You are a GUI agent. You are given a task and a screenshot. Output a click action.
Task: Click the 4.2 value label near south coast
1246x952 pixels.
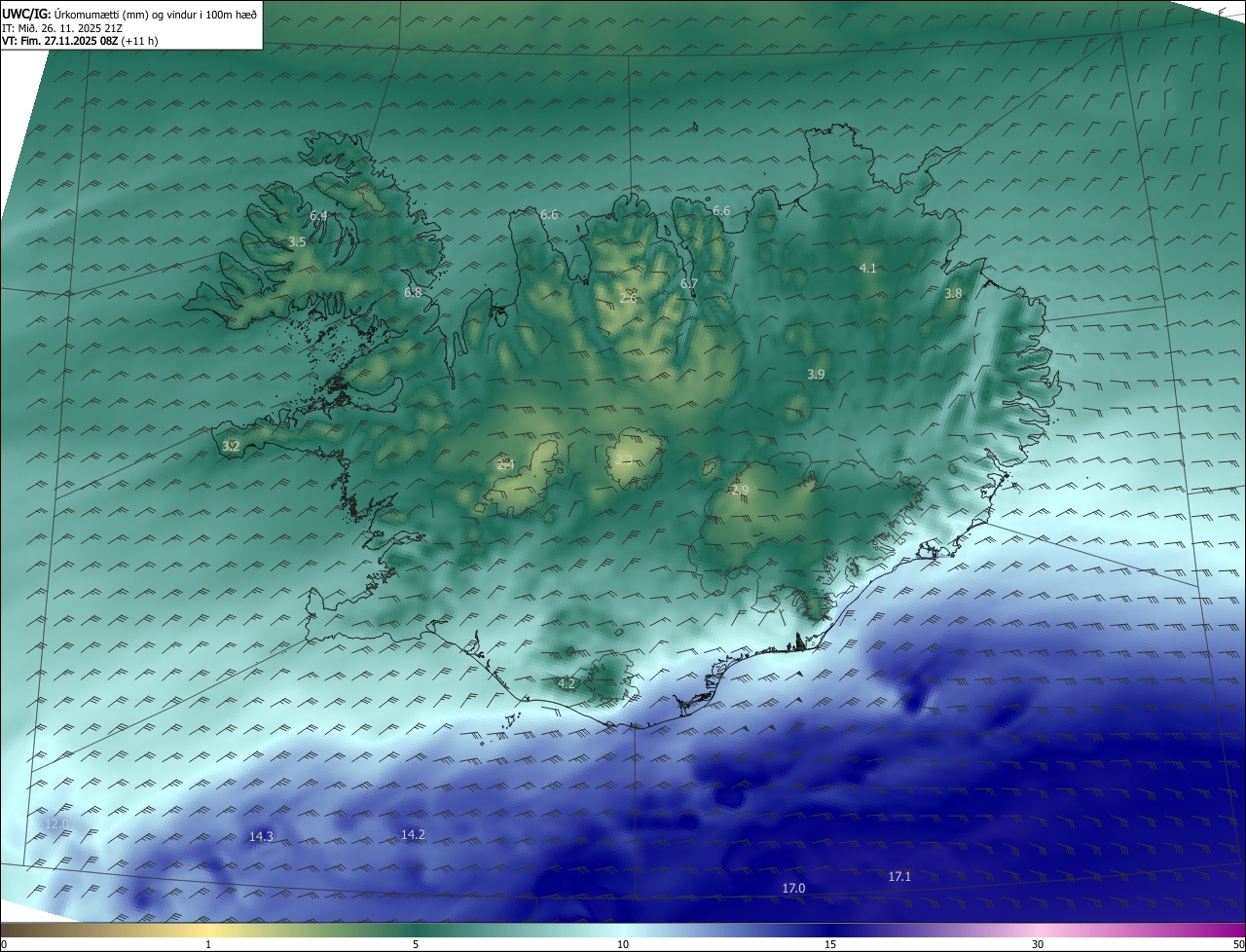pos(567,684)
